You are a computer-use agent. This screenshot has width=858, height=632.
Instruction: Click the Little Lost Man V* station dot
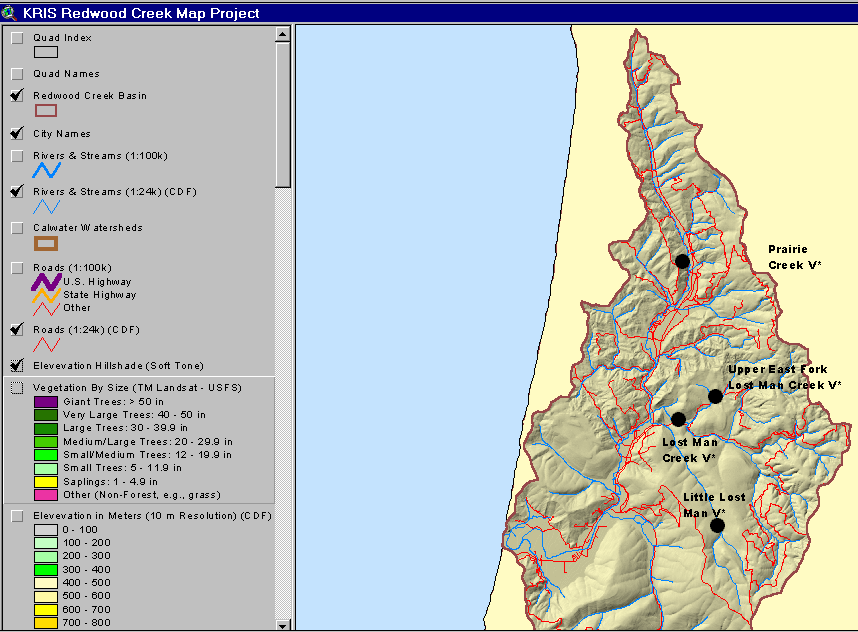click(x=717, y=526)
